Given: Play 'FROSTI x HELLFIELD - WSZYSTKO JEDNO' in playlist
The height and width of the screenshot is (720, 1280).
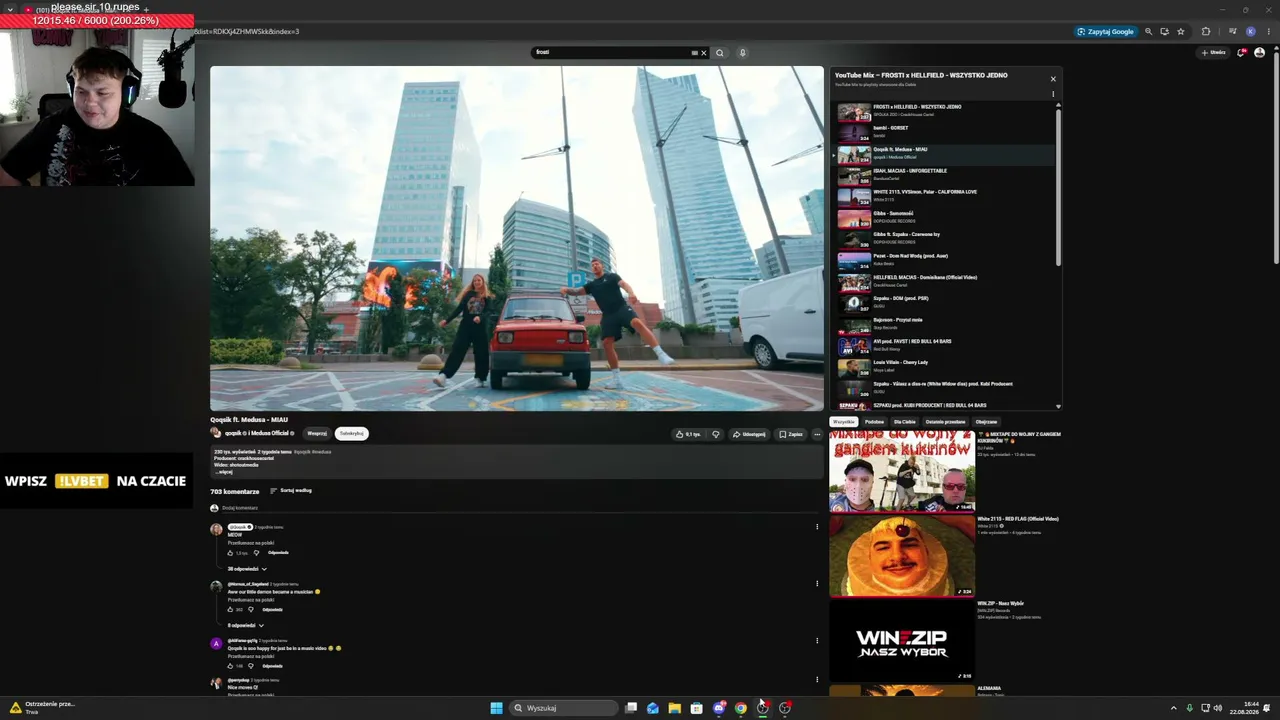Looking at the screenshot, I should (944, 110).
